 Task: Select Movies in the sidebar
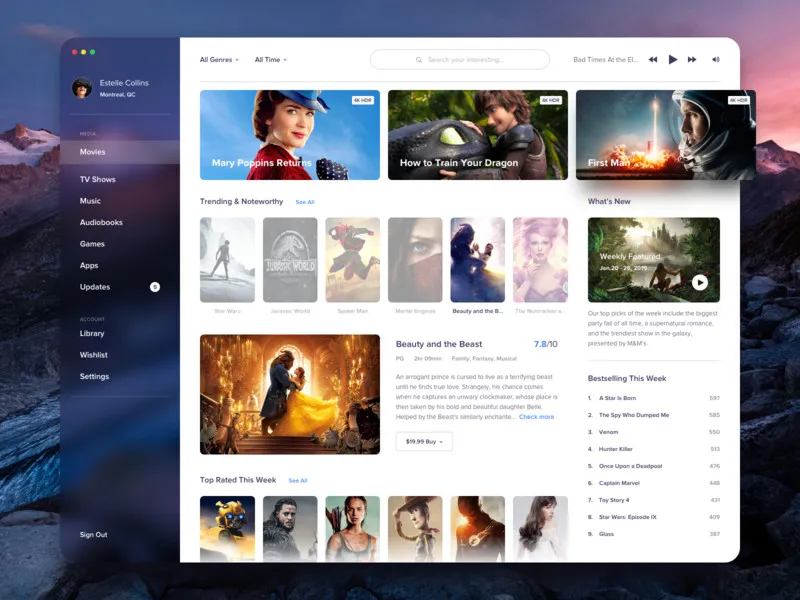pos(120,152)
